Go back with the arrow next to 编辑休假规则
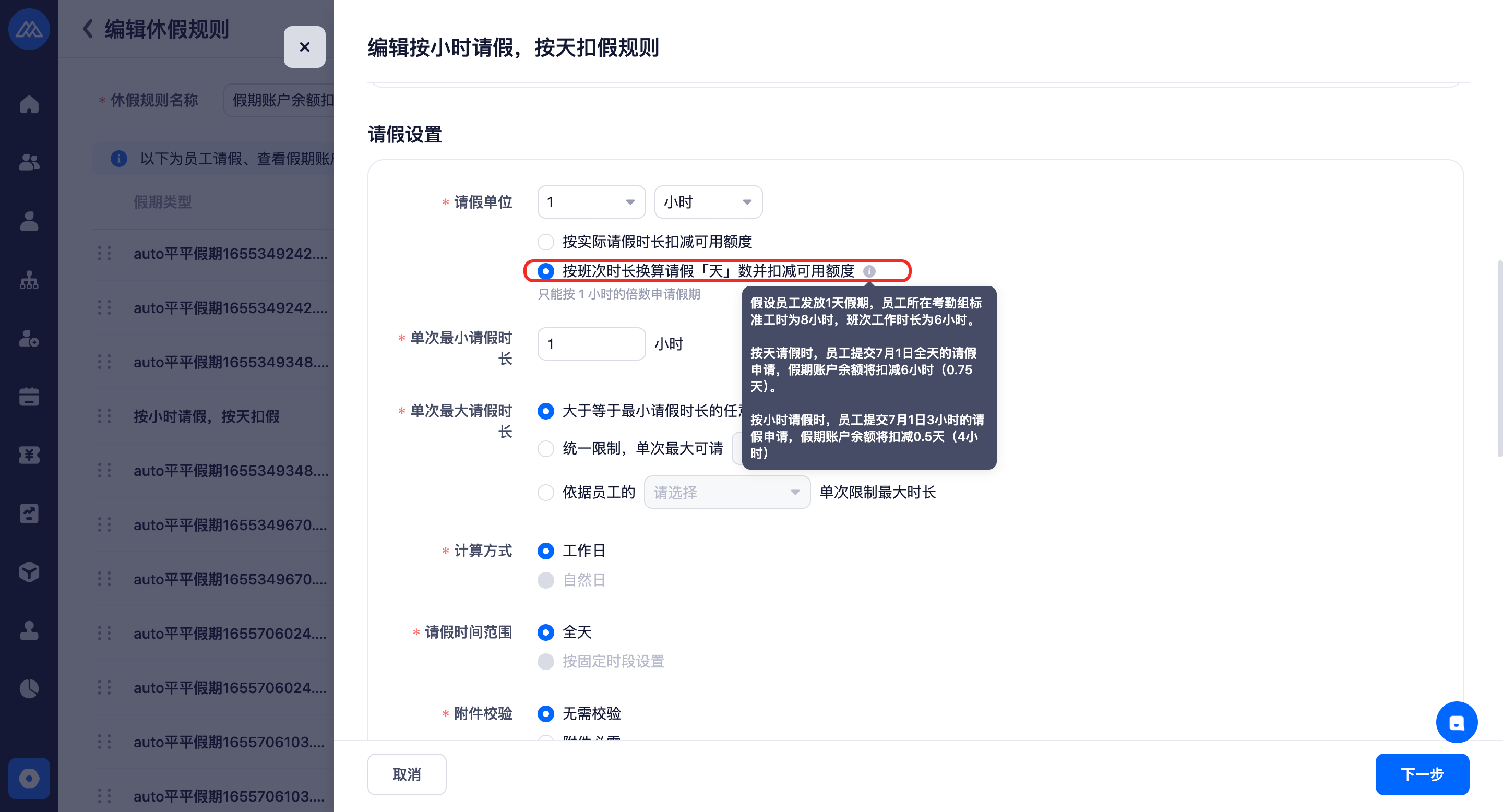1503x812 pixels. (88, 29)
